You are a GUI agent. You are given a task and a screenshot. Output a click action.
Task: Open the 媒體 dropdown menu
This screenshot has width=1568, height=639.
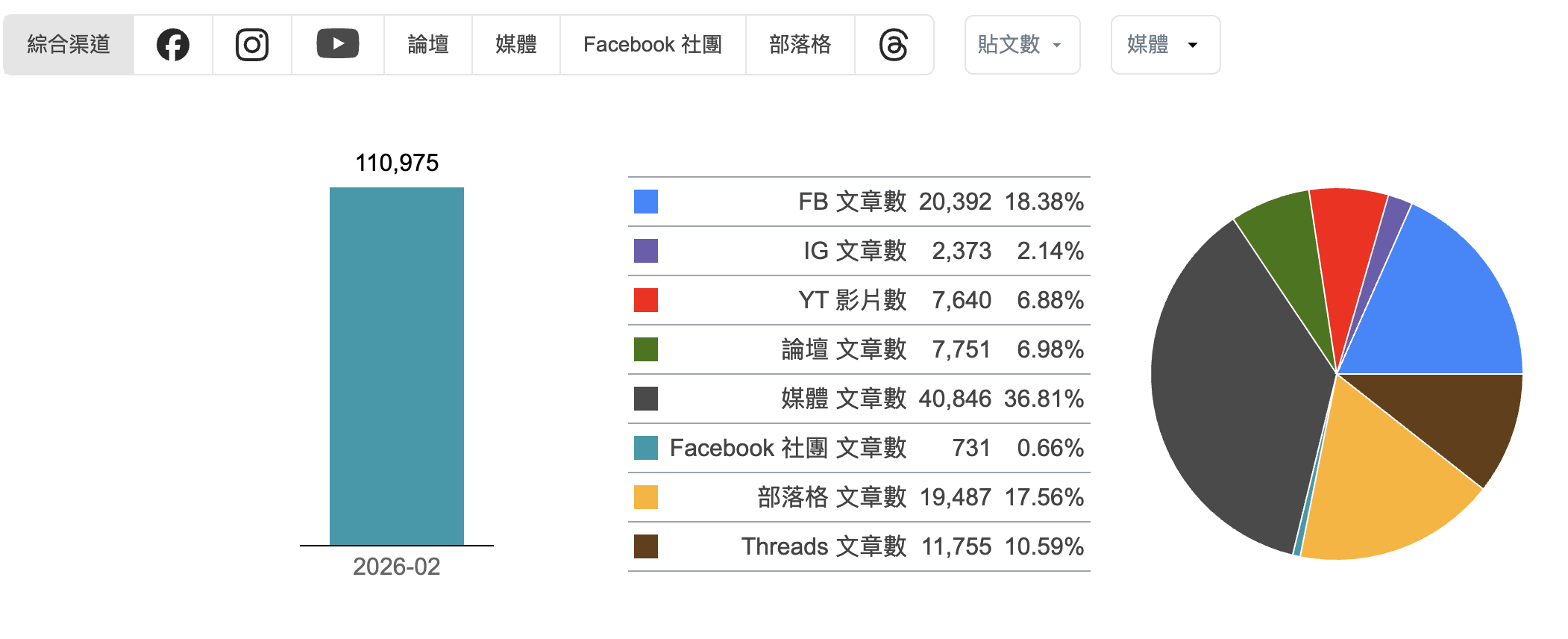click(x=1165, y=45)
